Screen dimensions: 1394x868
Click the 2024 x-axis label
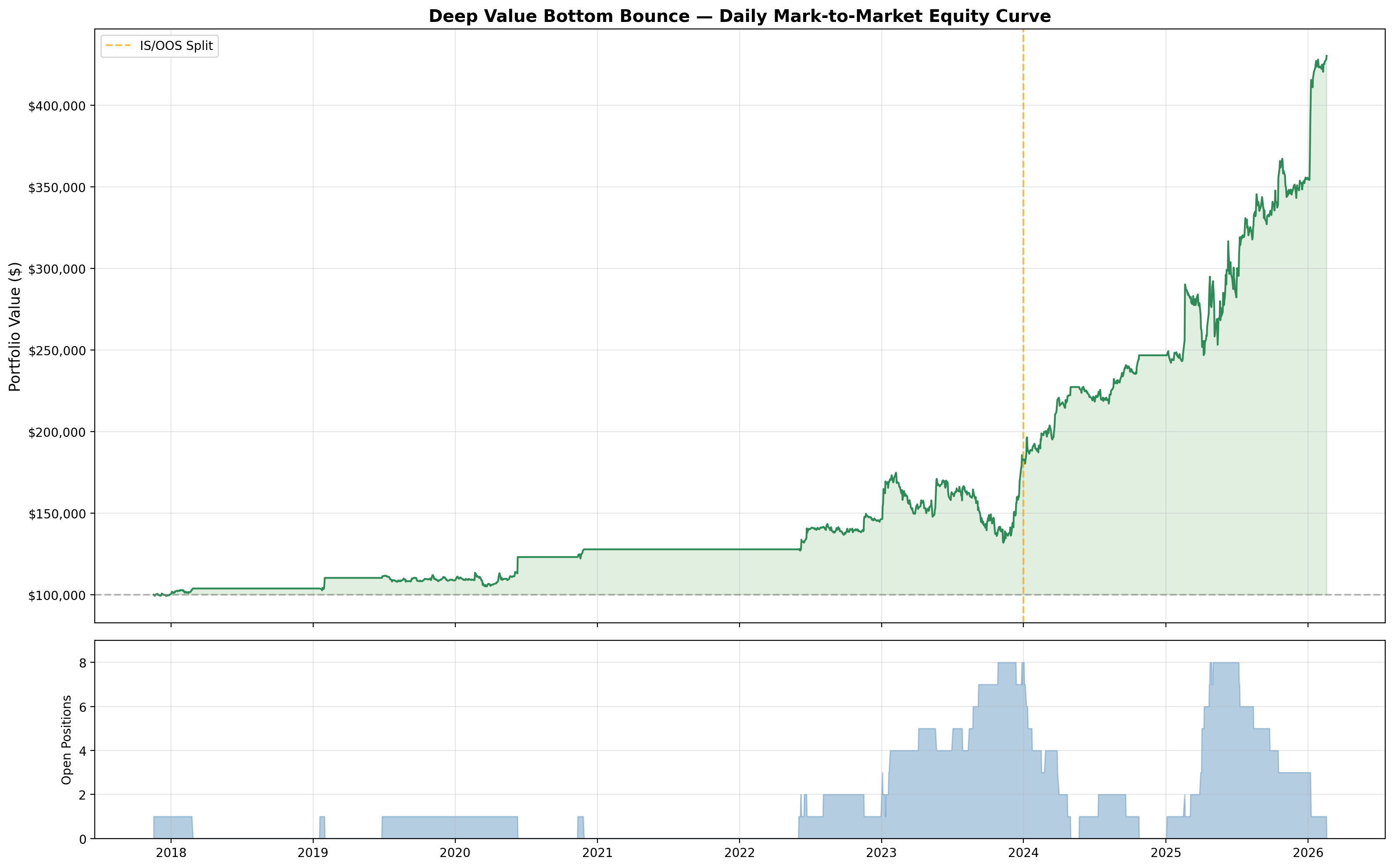(1023, 853)
